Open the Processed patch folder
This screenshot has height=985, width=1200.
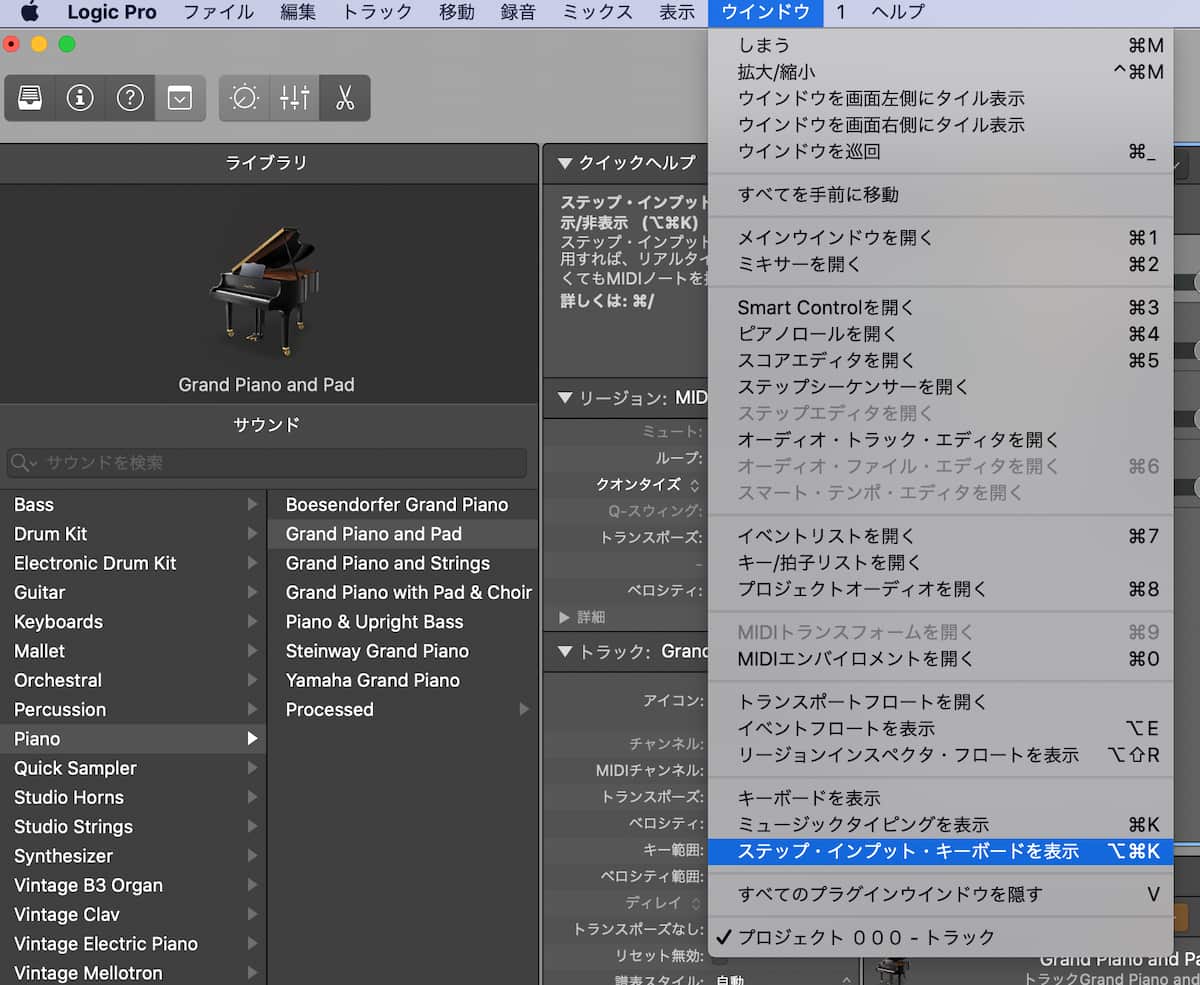[x=402, y=709]
